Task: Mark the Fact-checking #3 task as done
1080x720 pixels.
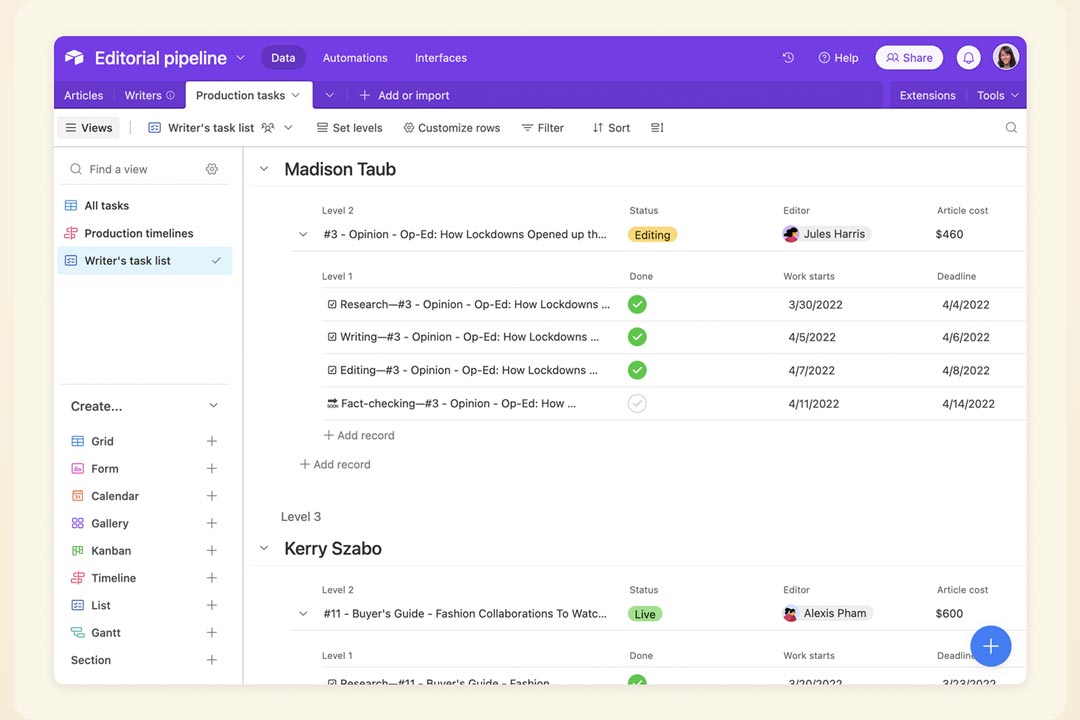Action: pyautogui.click(x=637, y=404)
